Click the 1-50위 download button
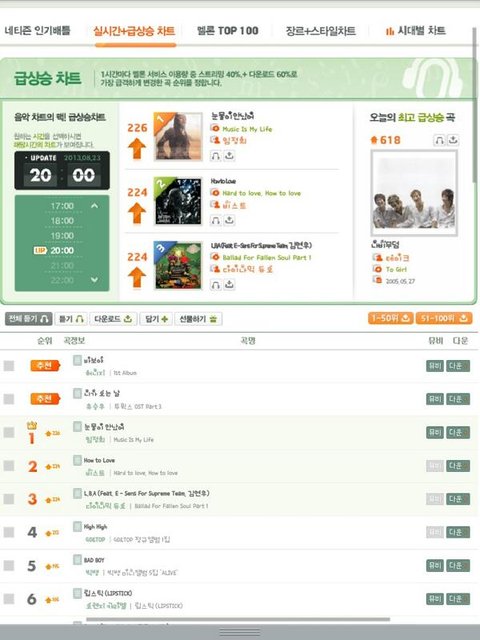480x640 pixels. click(x=391, y=318)
